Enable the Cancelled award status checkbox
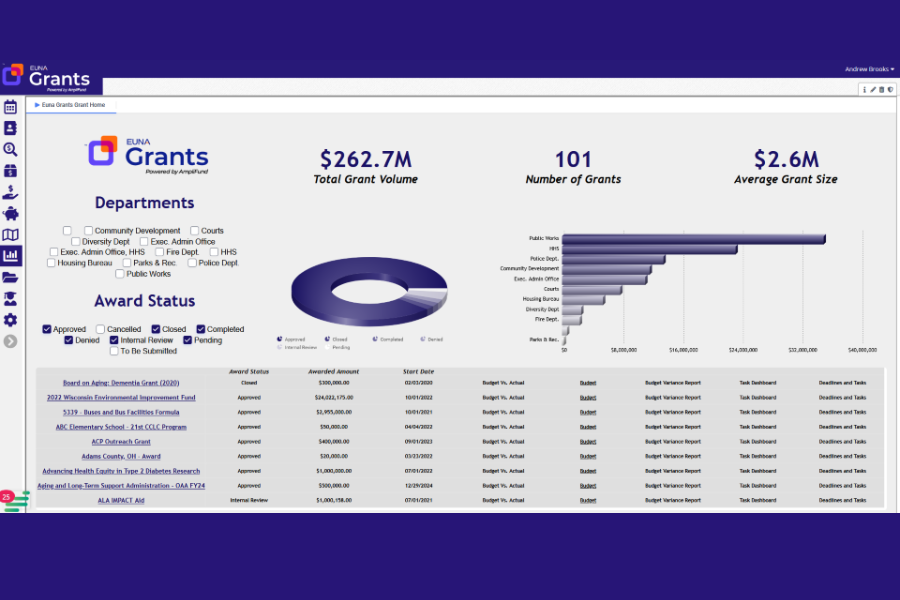This screenshot has width=900, height=600. pos(100,329)
